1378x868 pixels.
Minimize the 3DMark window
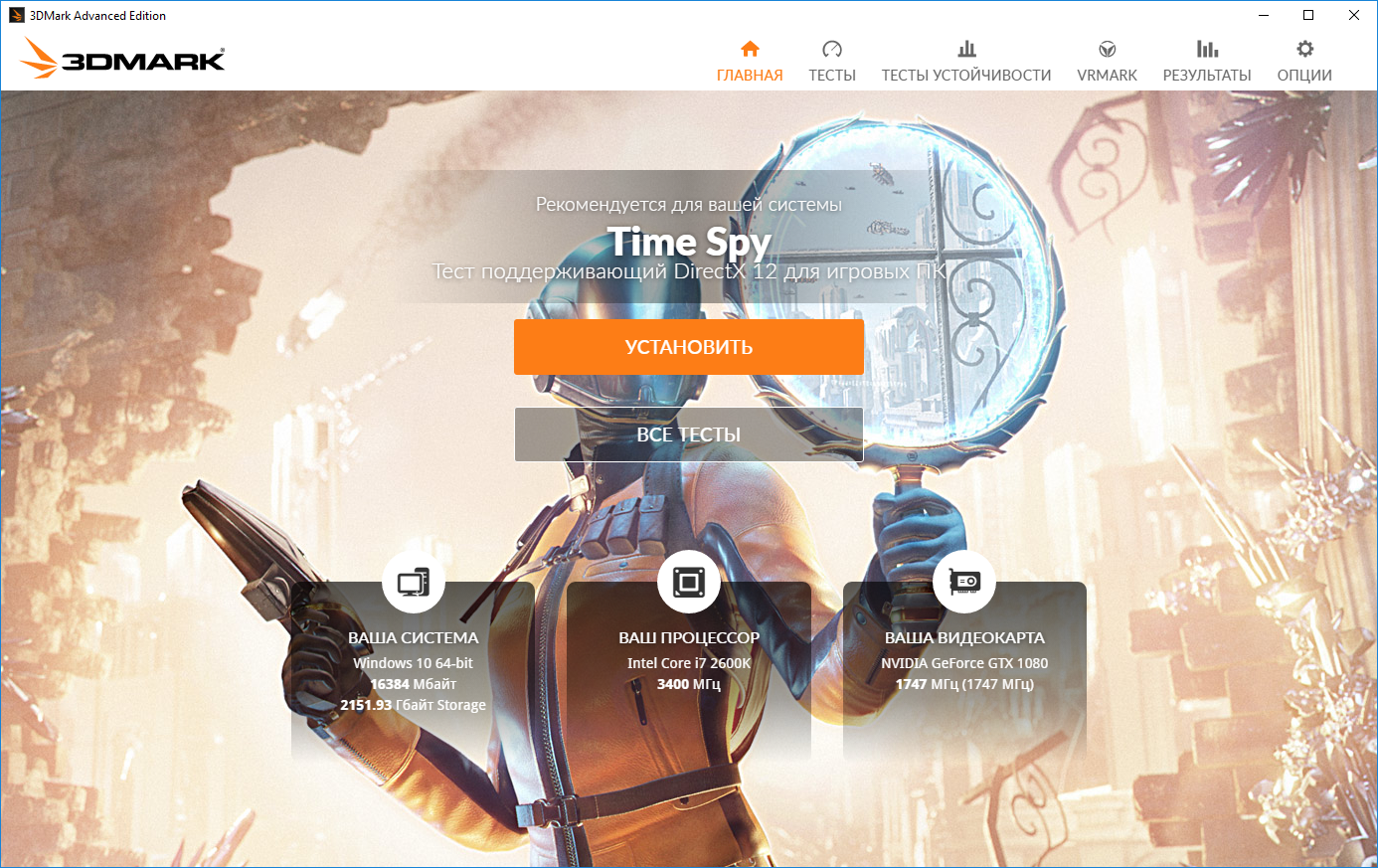(x=1264, y=15)
